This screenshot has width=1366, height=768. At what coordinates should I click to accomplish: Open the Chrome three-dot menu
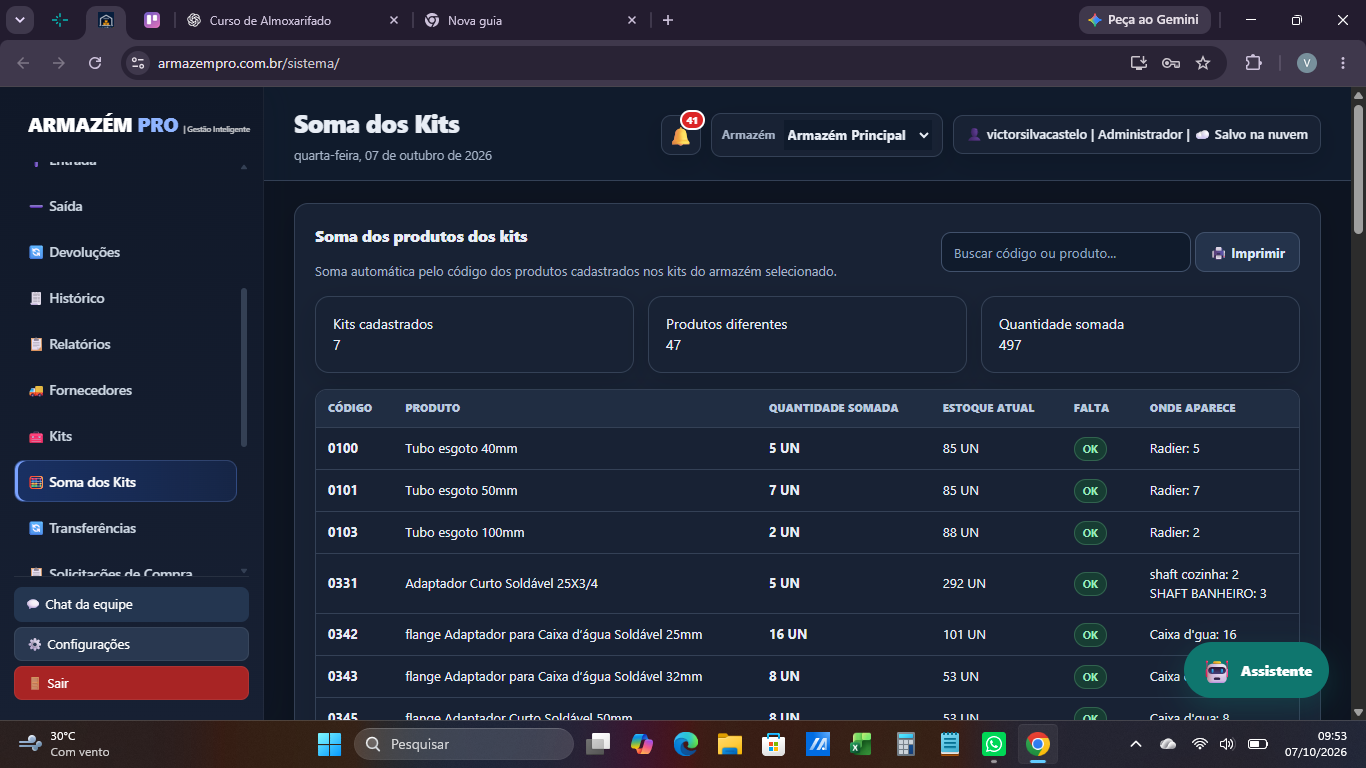pos(1343,63)
